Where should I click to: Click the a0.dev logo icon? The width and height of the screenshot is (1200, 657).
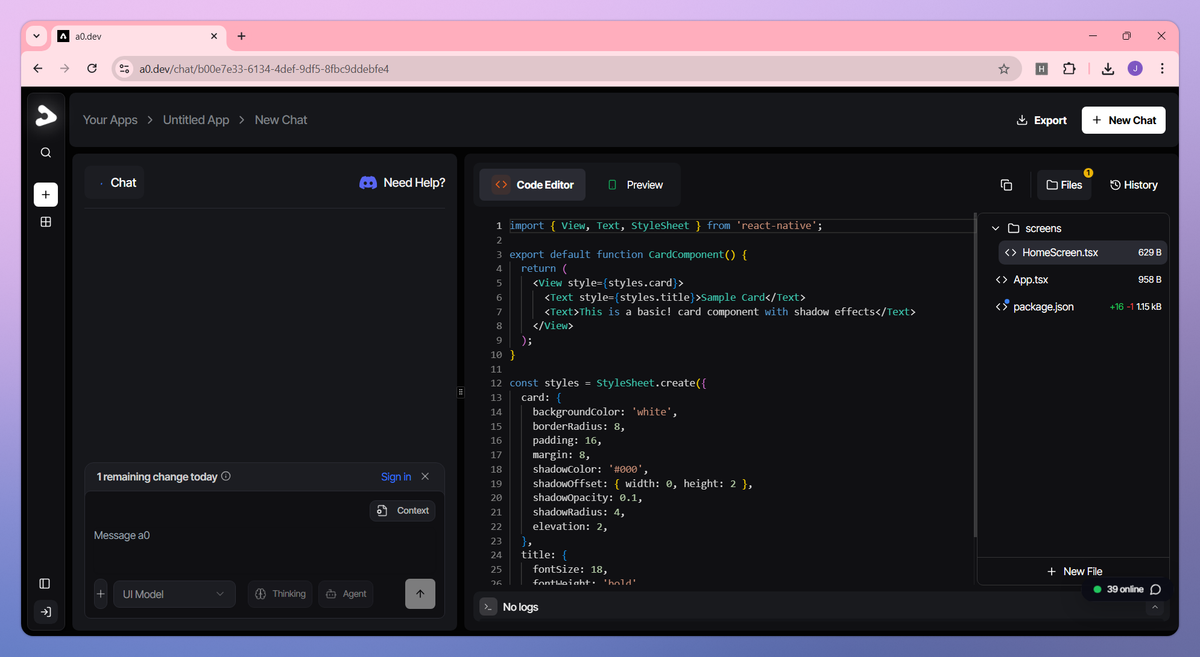[45, 115]
